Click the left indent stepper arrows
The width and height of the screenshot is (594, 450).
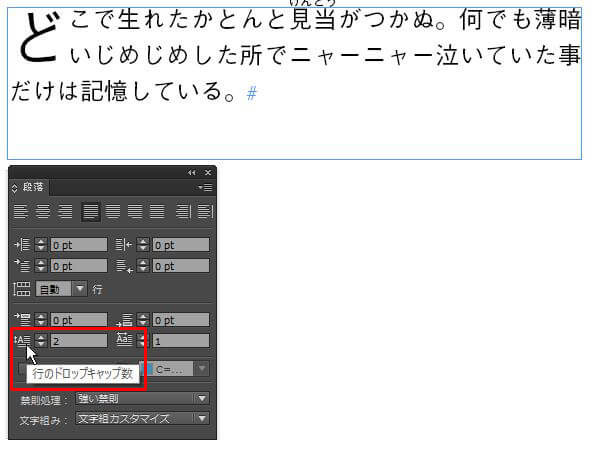41,245
